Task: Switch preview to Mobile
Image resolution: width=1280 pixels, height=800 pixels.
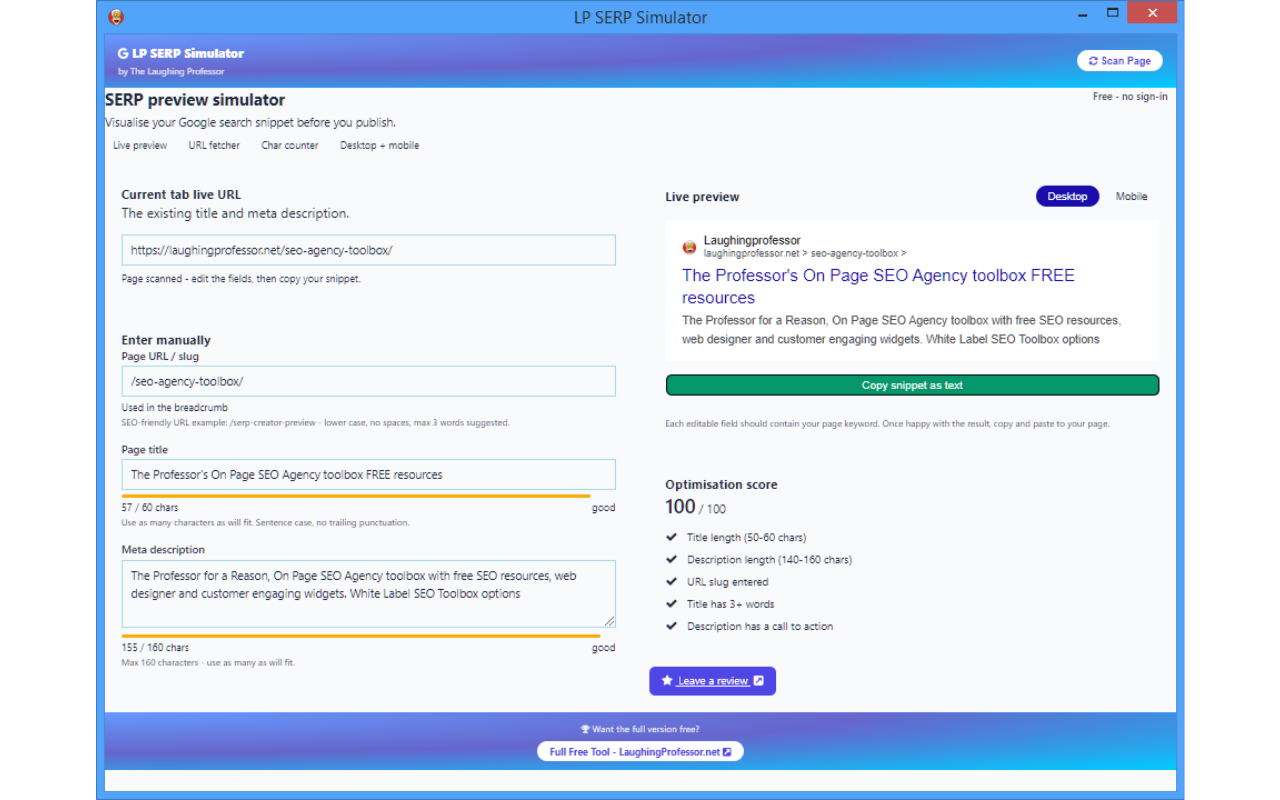Action: (1131, 197)
